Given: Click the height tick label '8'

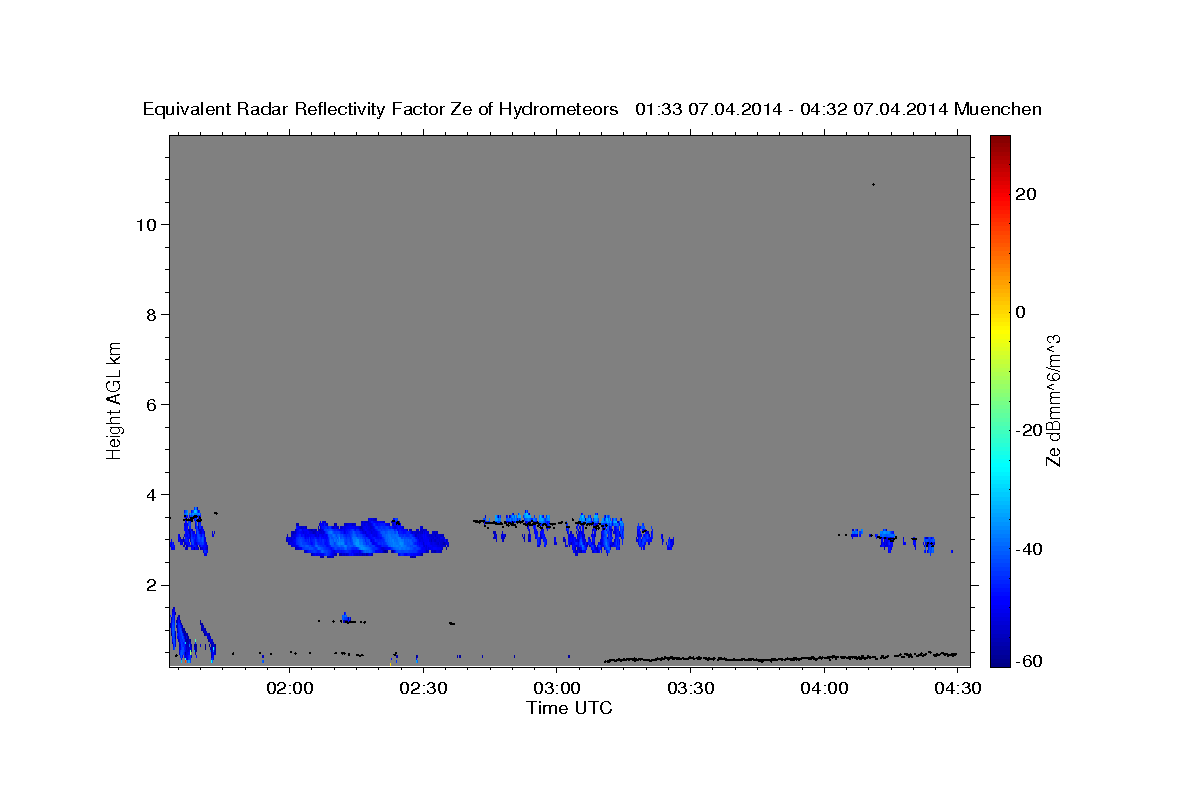Looking at the screenshot, I should tap(150, 314).
